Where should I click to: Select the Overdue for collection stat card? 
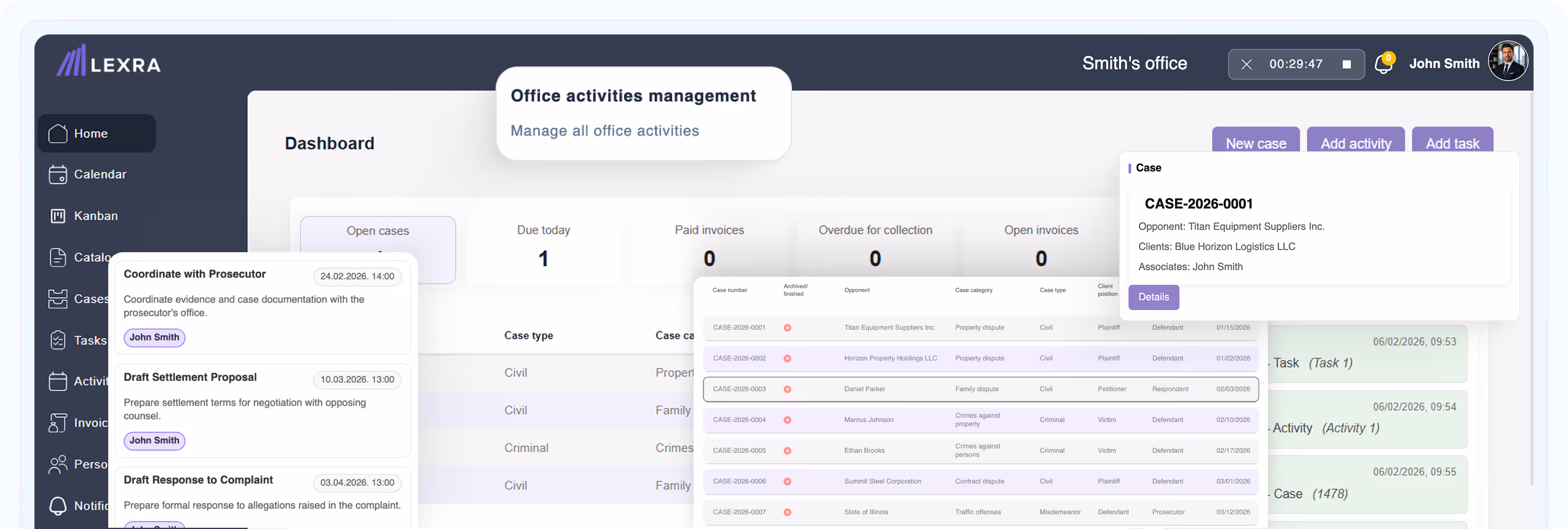pyautogui.click(x=876, y=250)
